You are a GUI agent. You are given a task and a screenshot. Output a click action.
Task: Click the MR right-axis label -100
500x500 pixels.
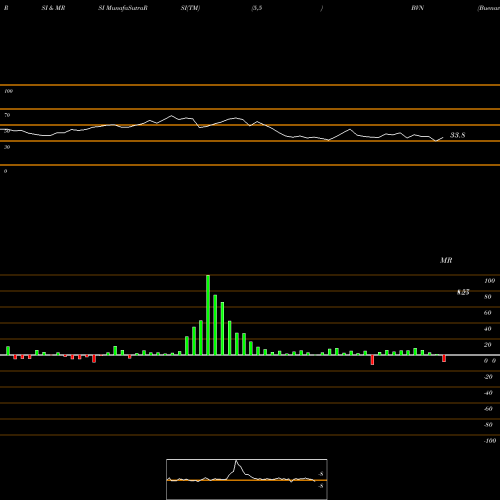[x=490, y=441]
